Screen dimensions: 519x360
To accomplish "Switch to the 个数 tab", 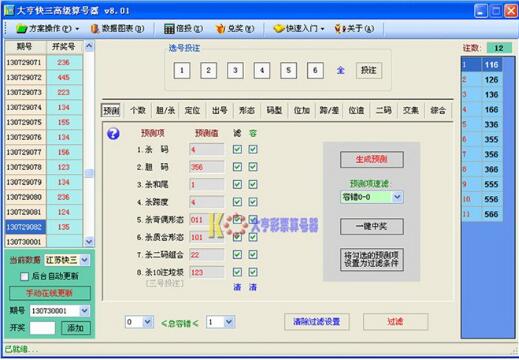I will coord(138,110).
